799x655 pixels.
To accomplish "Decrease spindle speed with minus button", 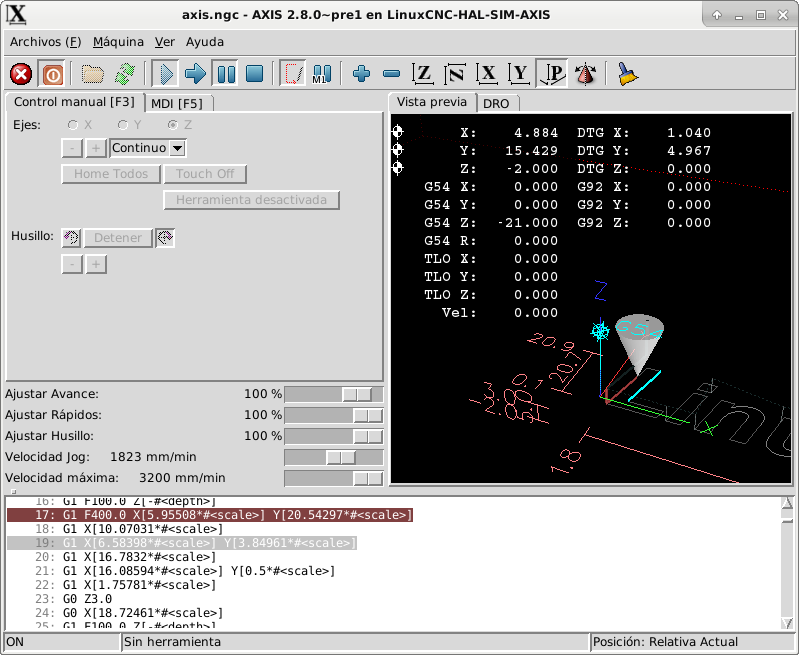I will [x=72, y=265].
